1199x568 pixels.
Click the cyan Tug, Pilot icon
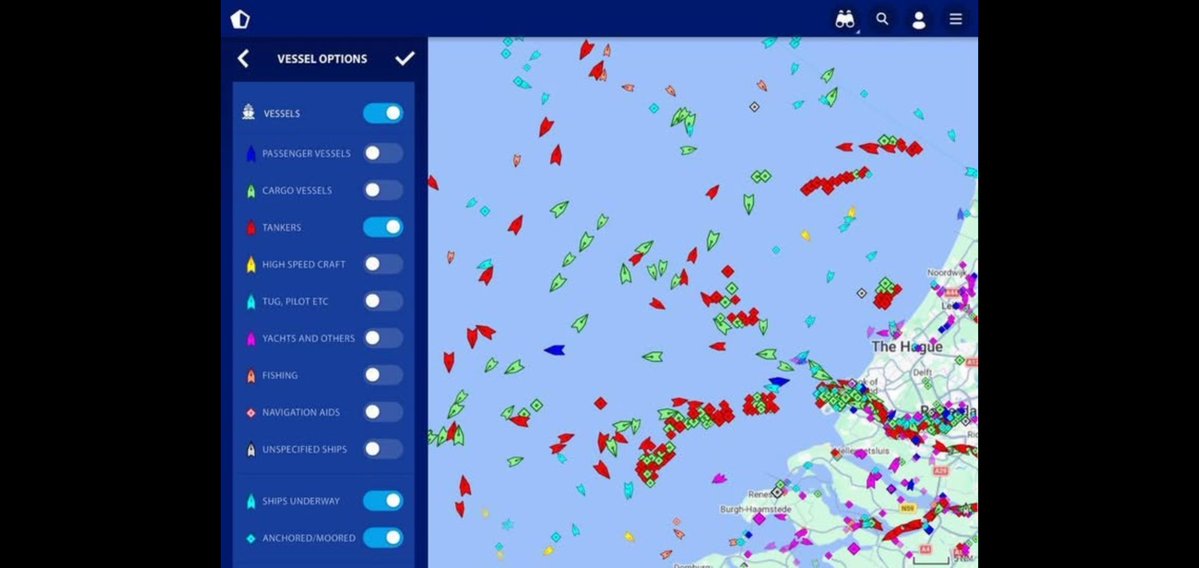pyautogui.click(x=251, y=302)
